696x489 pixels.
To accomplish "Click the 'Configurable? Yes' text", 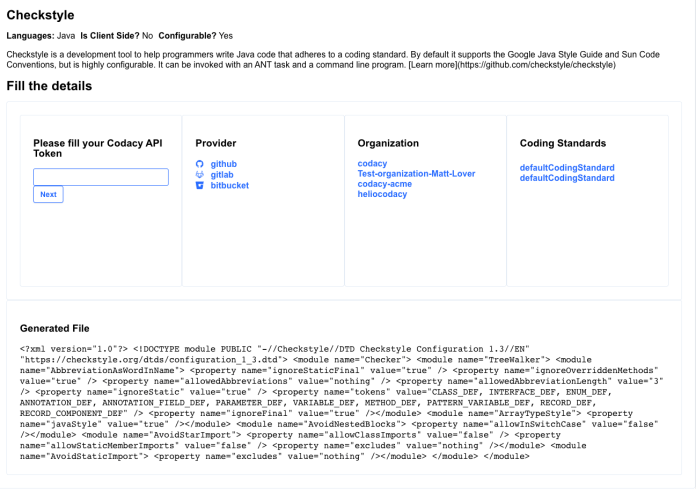I will click(x=195, y=36).
